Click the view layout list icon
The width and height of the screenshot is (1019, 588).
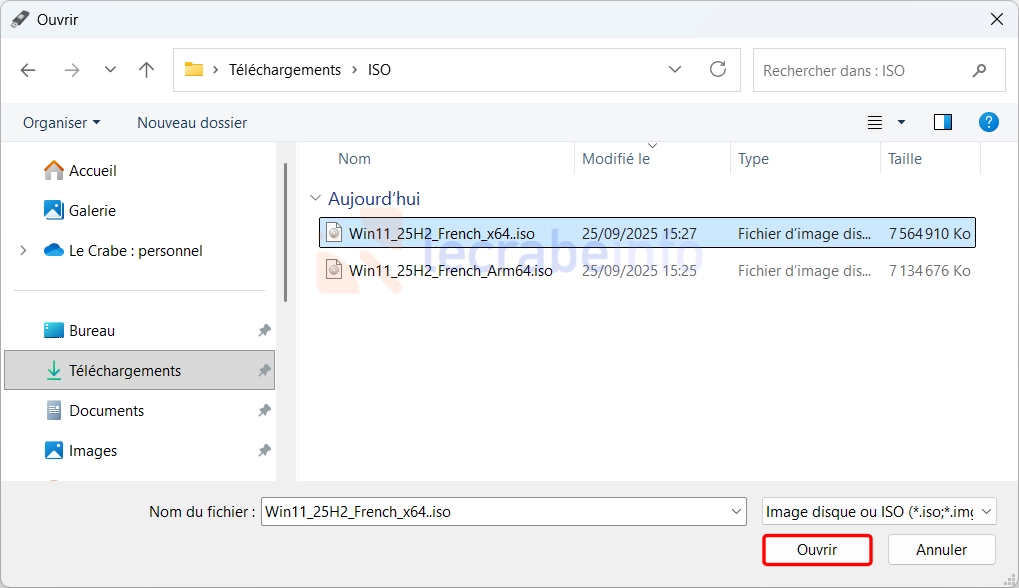click(x=875, y=122)
